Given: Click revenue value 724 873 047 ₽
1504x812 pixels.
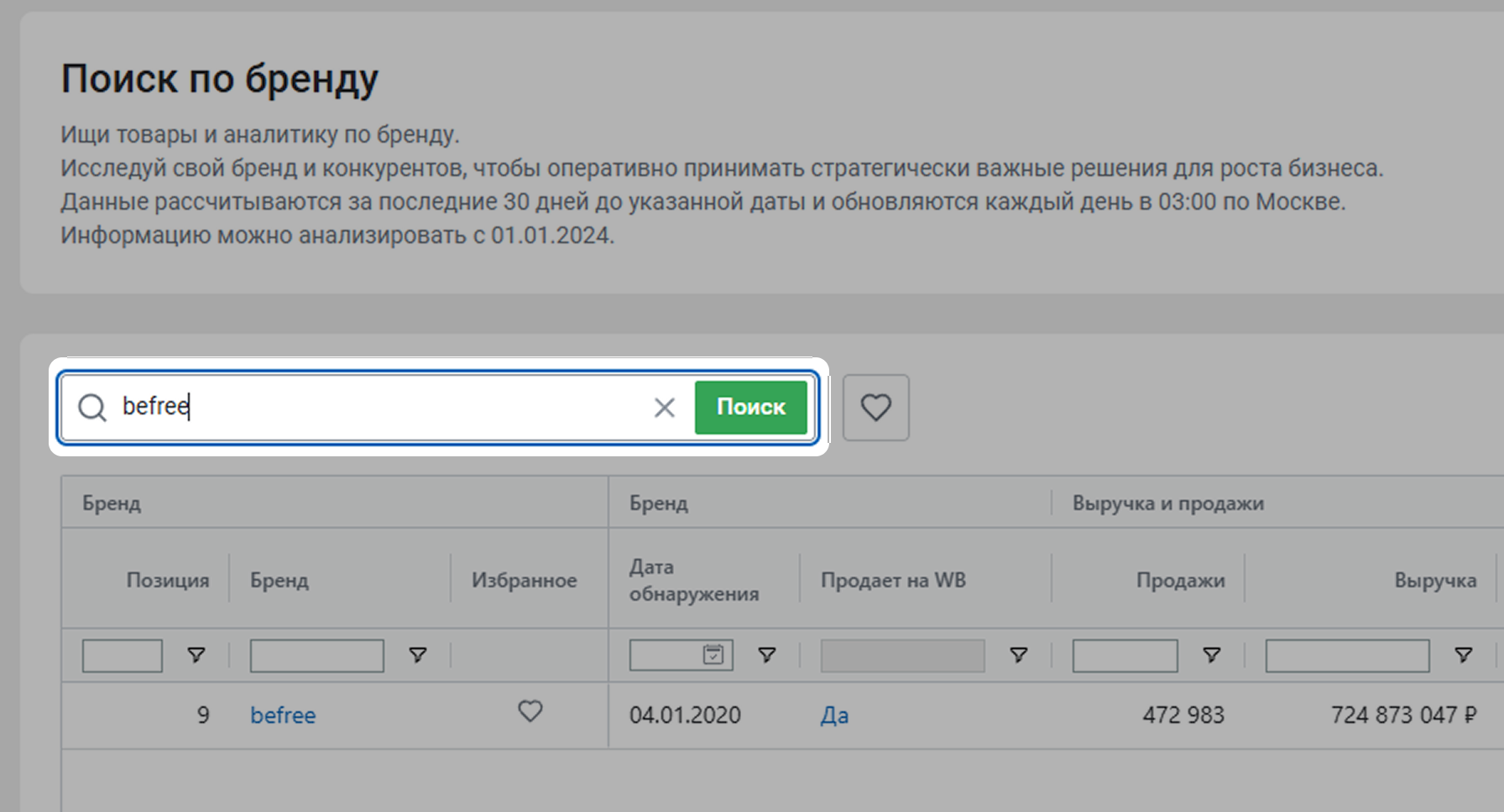Looking at the screenshot, I should [1403, 716].
